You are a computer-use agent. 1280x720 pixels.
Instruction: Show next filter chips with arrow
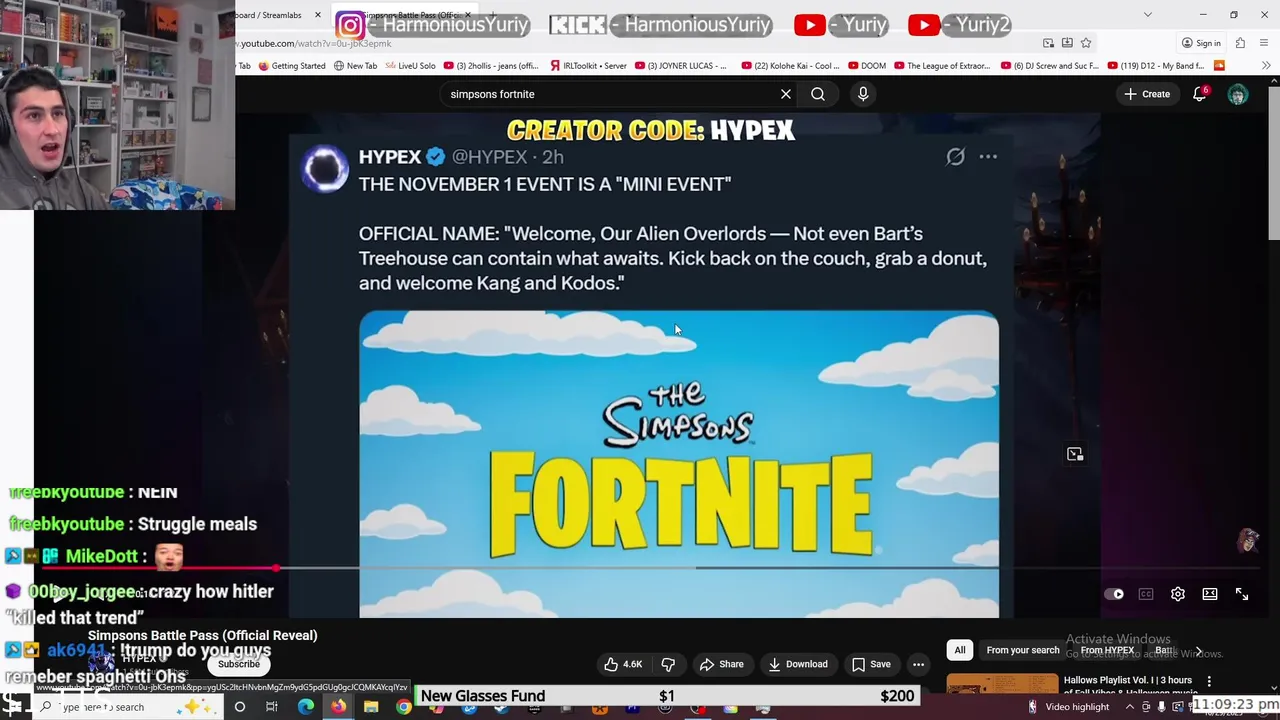point(1198,651)
